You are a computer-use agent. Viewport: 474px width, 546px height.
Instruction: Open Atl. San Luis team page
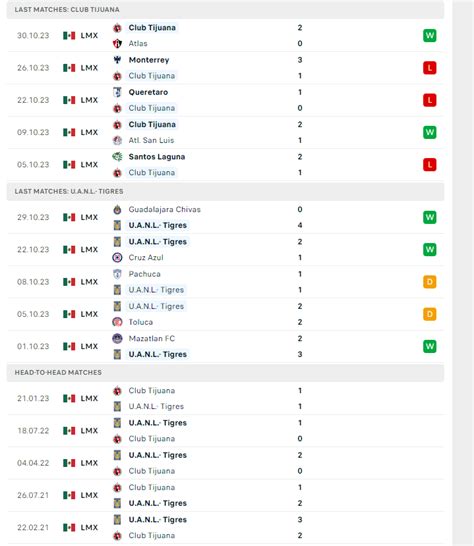point(151,140)
